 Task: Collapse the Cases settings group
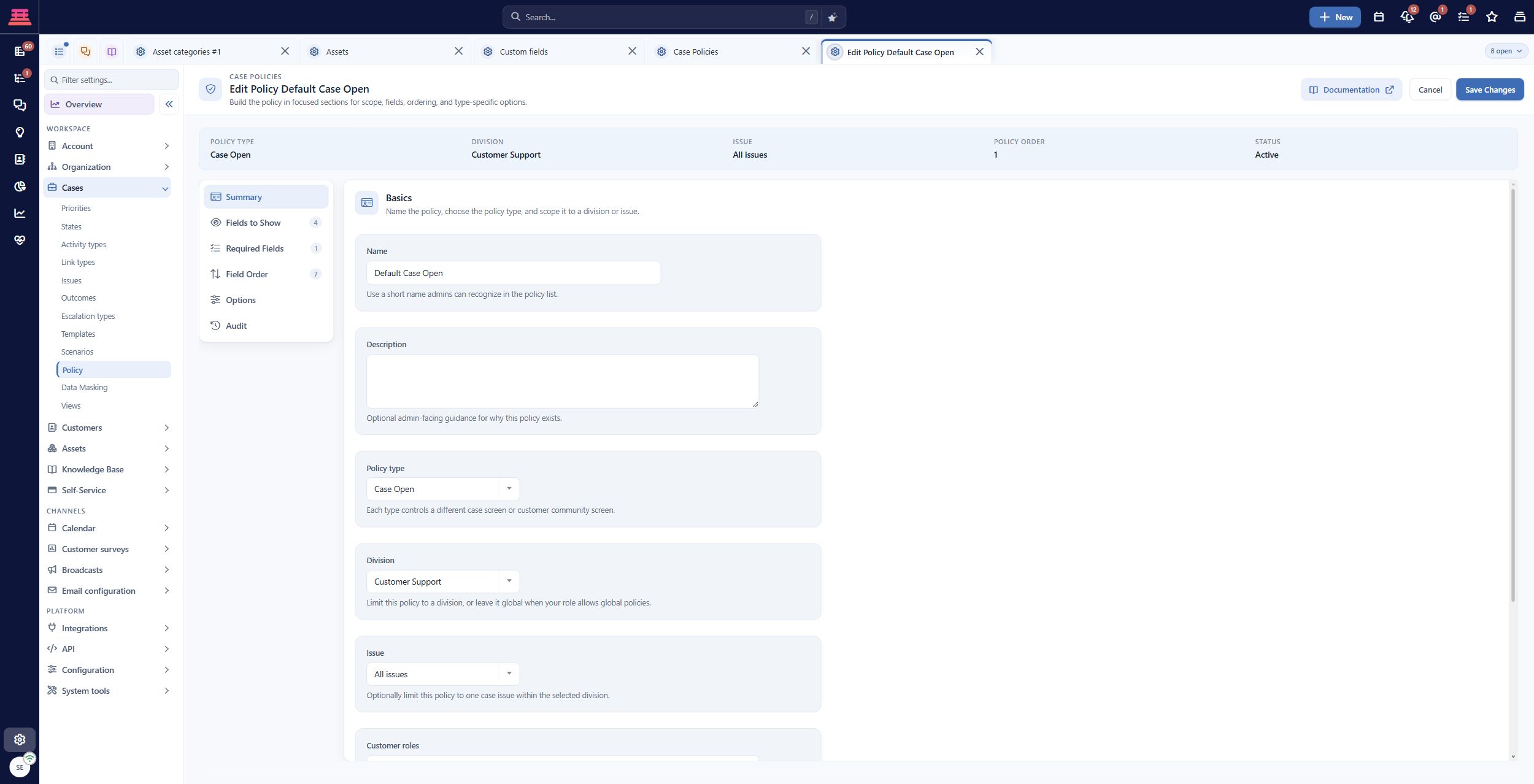[x=107, y=188]
